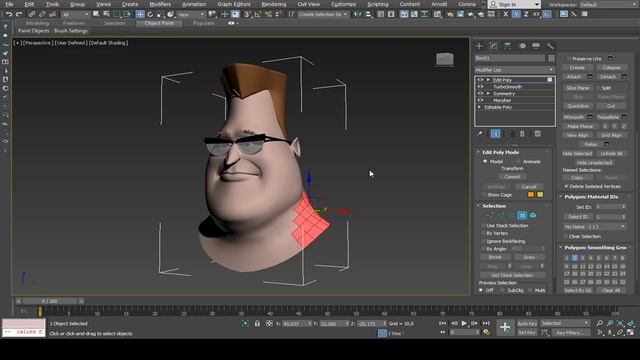Click the yellow cage color swatch
The image size is (640, 360).
pyautogui.click(x=540, y=195)
